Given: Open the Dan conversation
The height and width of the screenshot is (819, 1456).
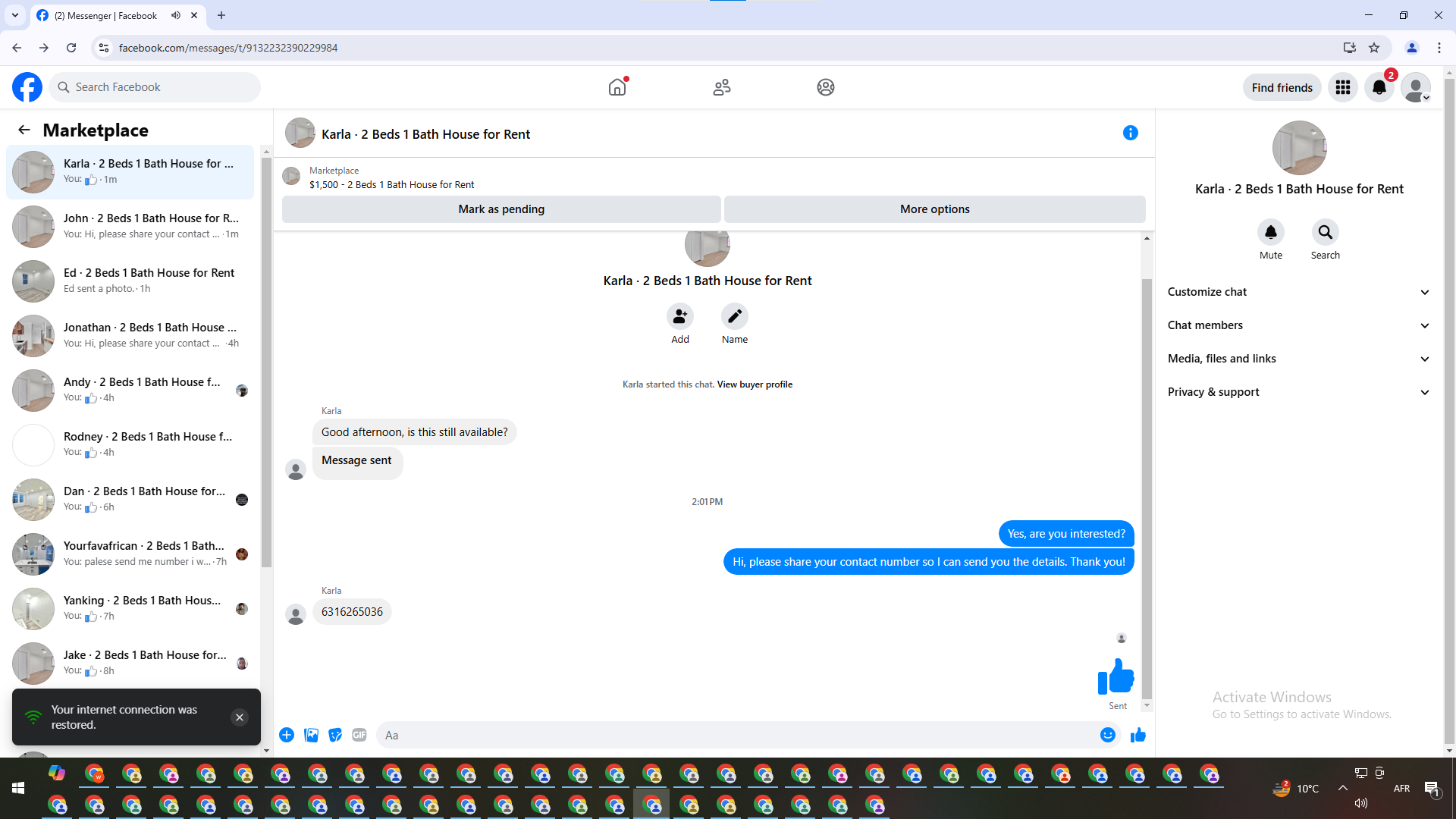Looking at the screenshot, I should (130, 499).
